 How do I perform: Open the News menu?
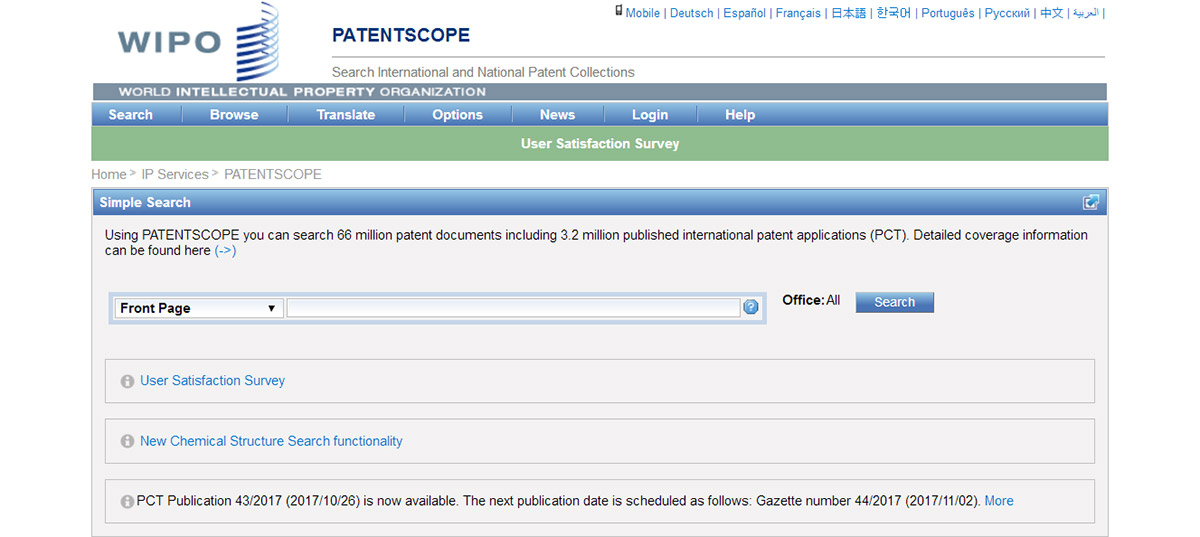point(557,114)
